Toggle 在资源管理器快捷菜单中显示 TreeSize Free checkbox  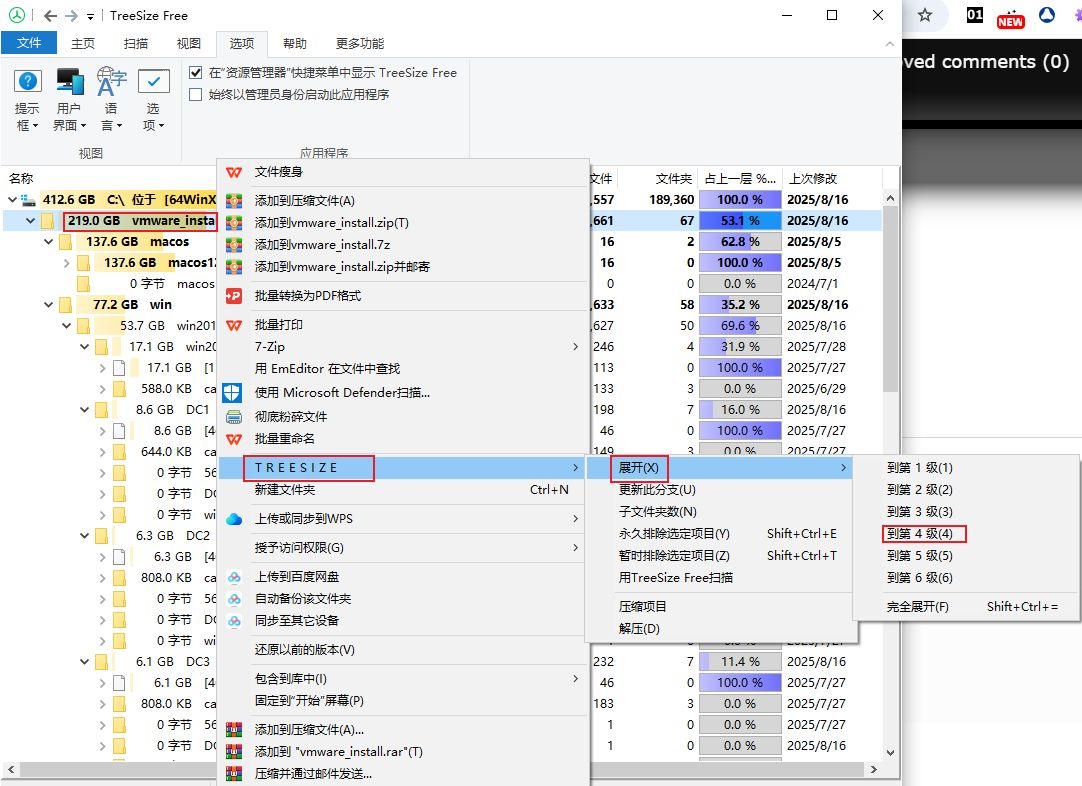pos(196,72)
